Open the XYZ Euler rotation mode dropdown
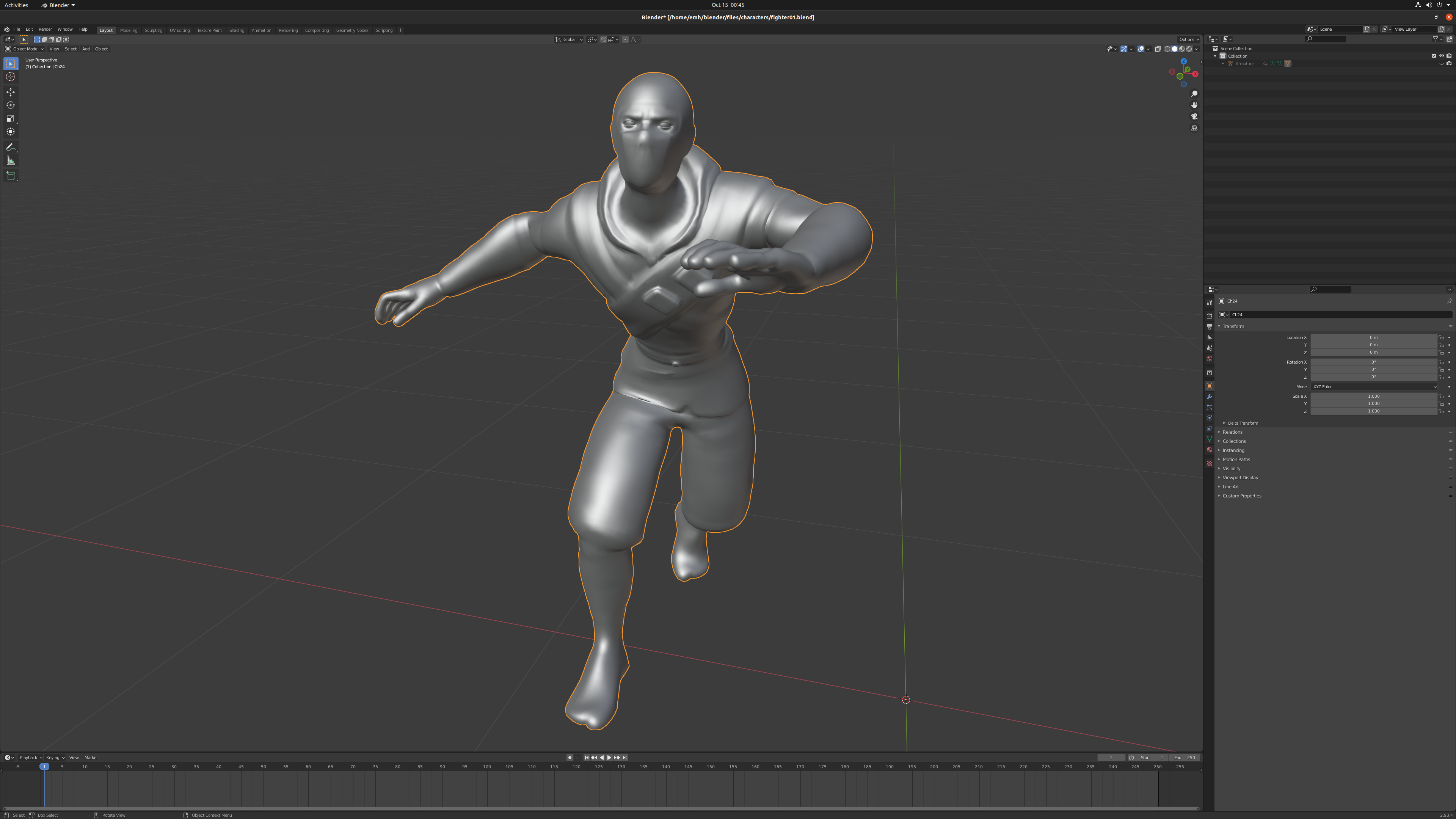The width and height of the screenshot is (1456, 819). point(1373,387)
